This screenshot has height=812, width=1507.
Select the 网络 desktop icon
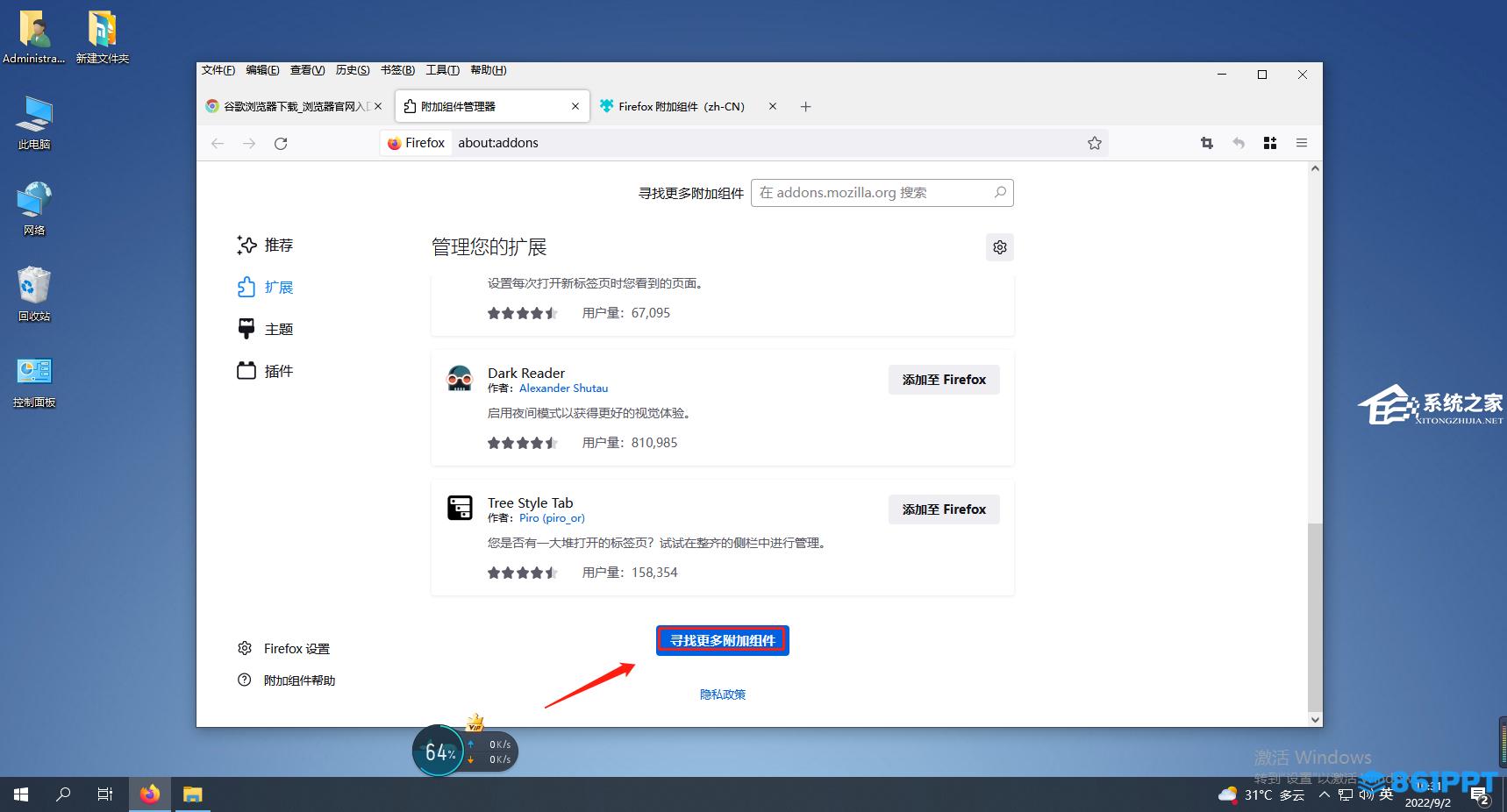click(x=34, y=209)
